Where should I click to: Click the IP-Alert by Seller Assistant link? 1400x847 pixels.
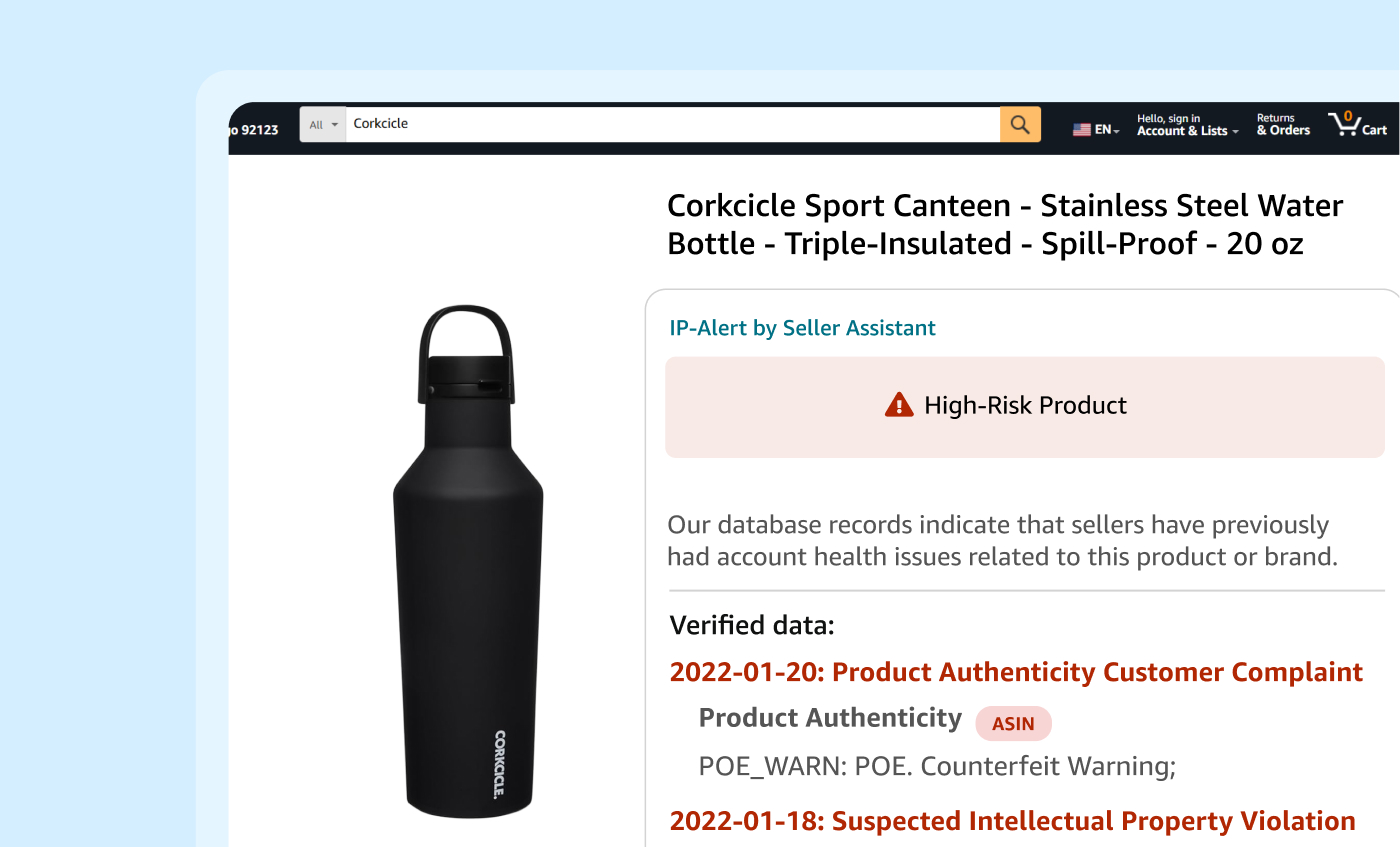pyautogui.click(x=802, y=328)
